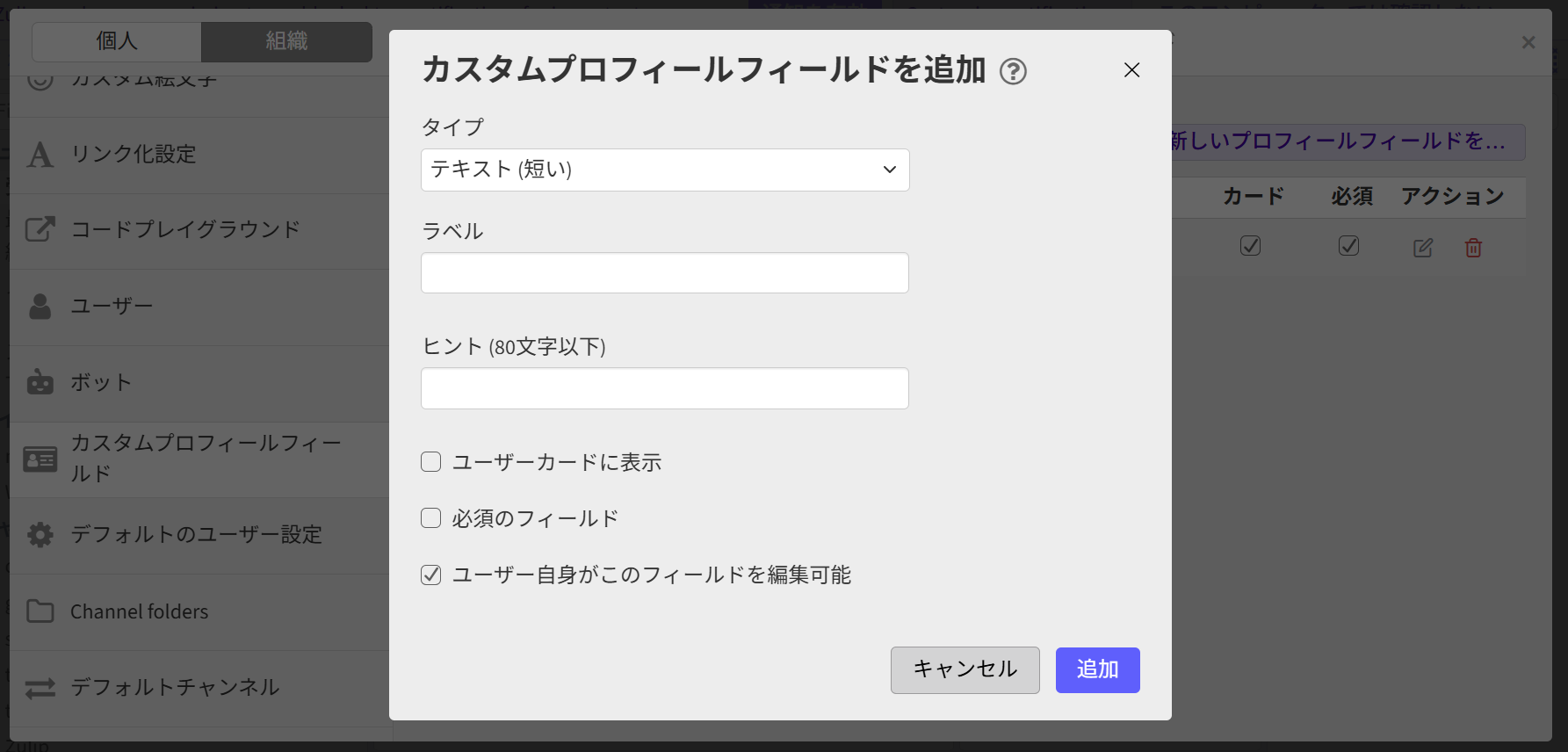Open リンク化設定 settings section
This screenshot has height=752, width=1568.
pyautogui.click(x=199, y=155)
